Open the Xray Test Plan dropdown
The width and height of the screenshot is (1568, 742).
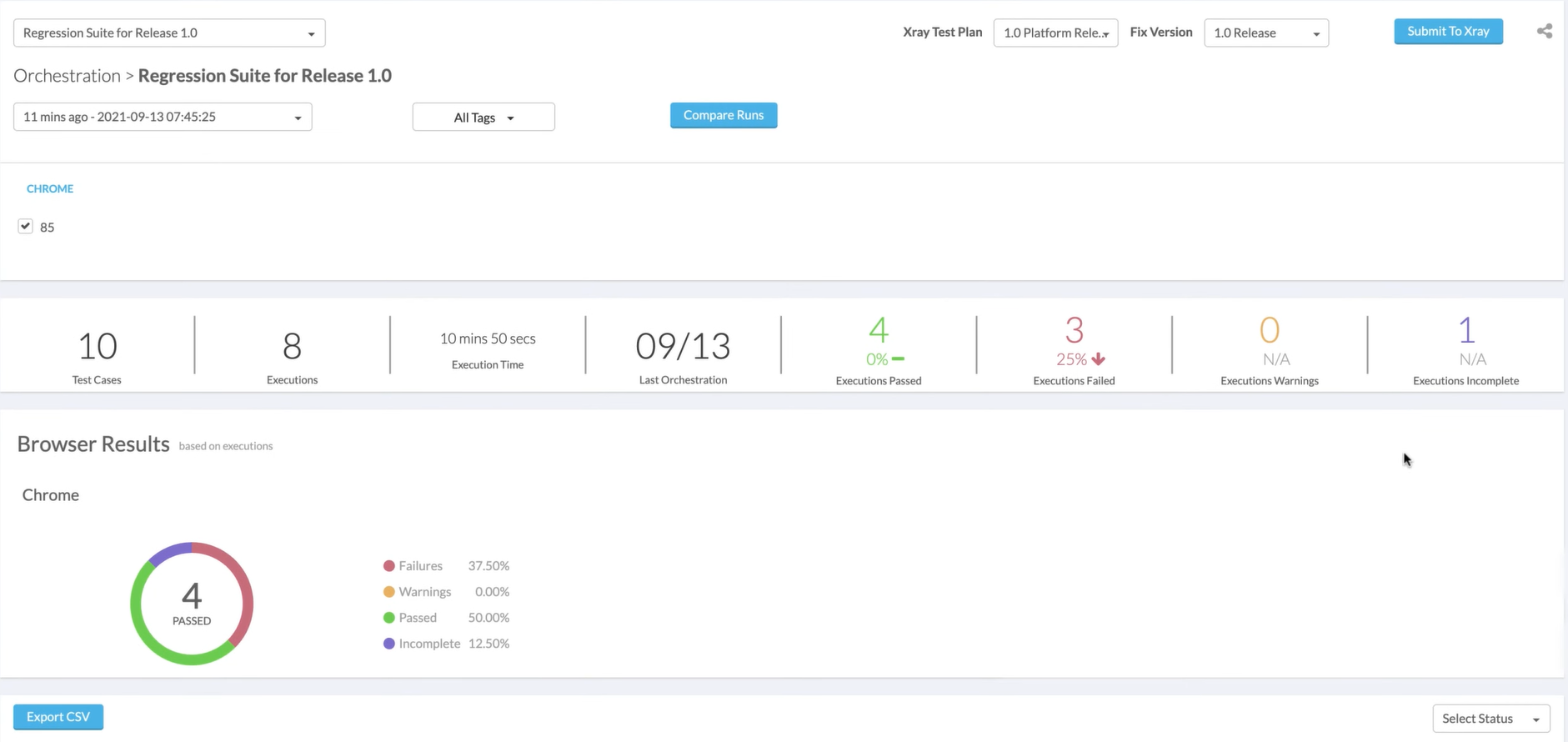(x=1055, y=33)
